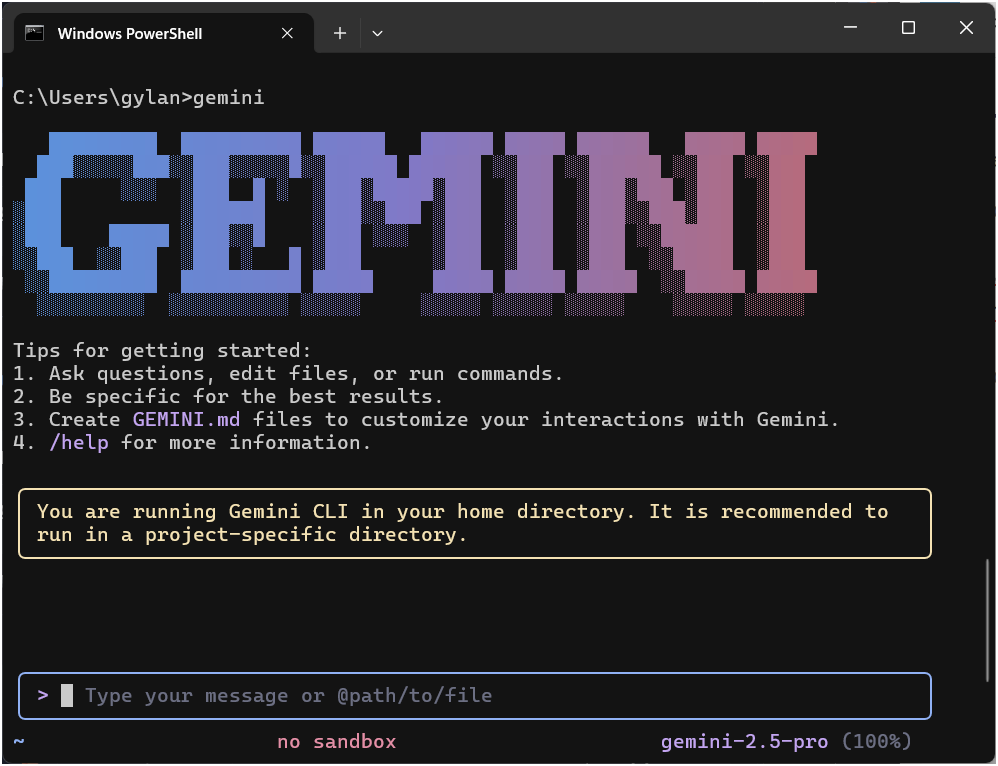Screen dimensions: 998x766
Task: Maximize the terminal window
Action: pyautogui.click(x=908, y=28)
